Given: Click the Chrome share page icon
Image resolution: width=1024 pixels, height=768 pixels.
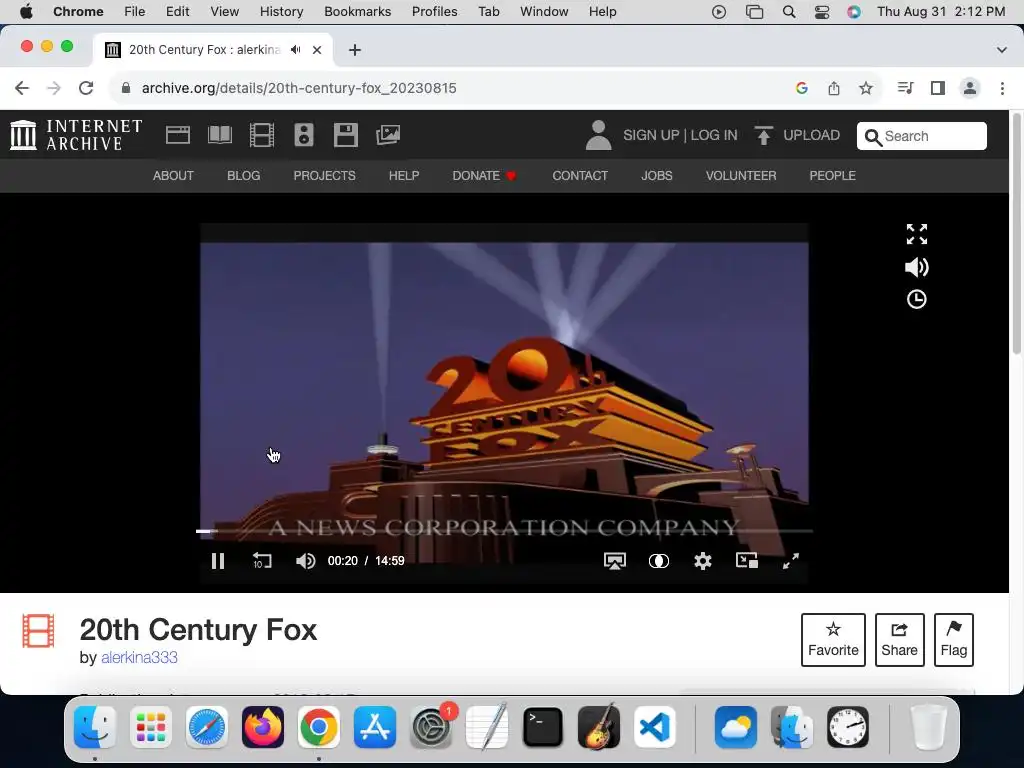Looking at the screenshot, I should click(834, 88).
